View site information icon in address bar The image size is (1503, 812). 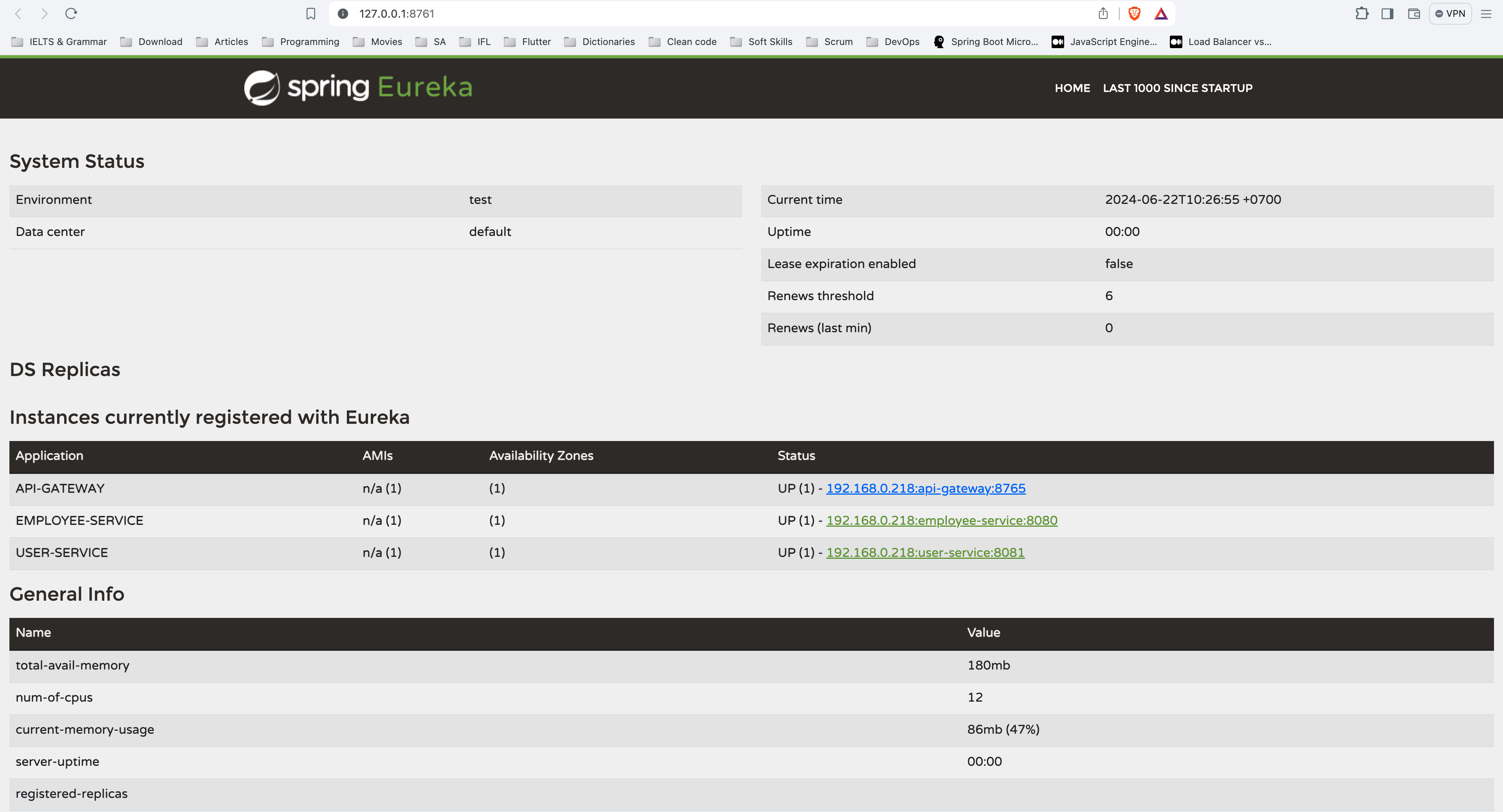pos(343,13)
